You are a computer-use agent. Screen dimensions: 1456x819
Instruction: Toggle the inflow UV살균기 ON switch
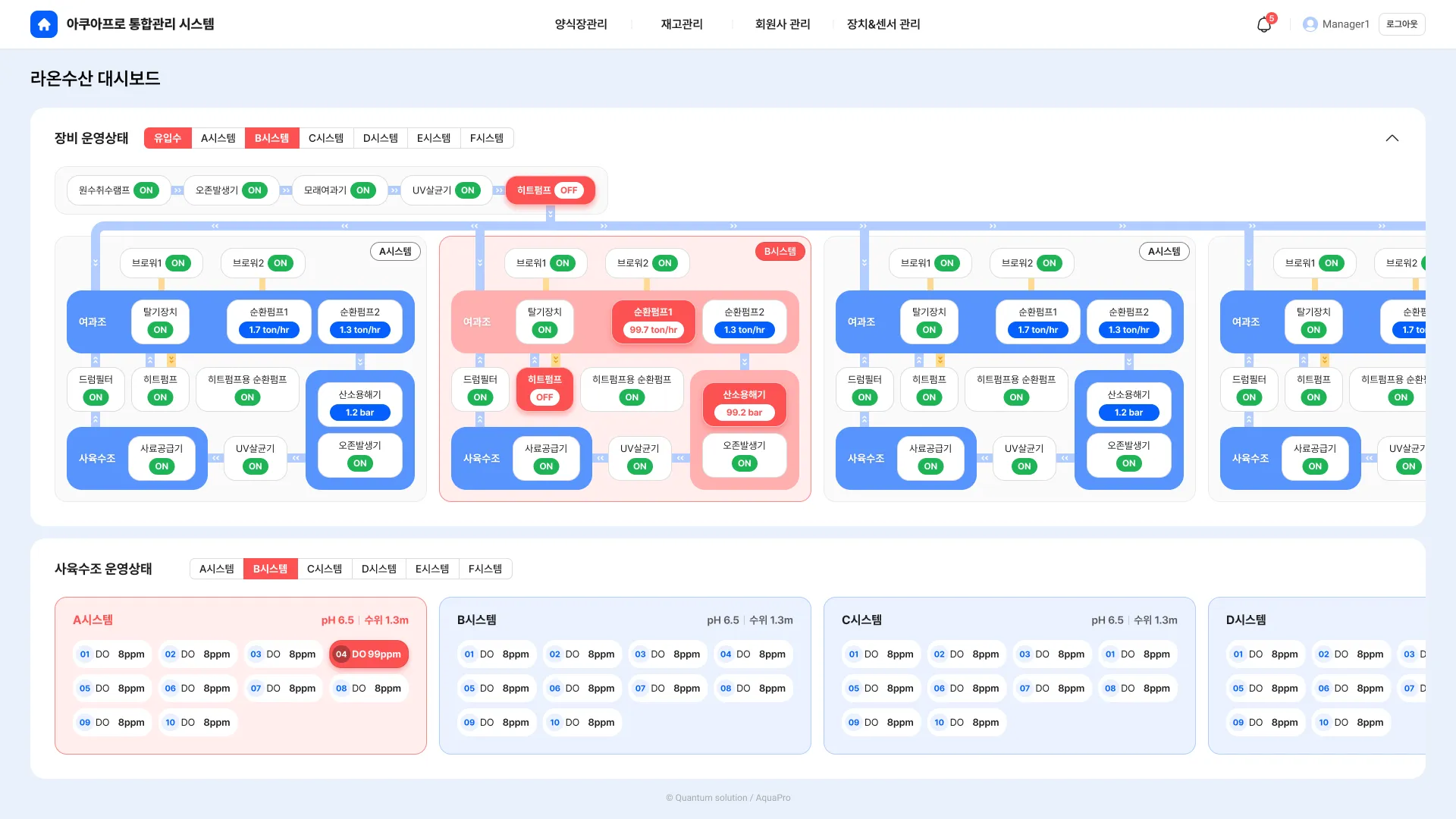(468, 190)
